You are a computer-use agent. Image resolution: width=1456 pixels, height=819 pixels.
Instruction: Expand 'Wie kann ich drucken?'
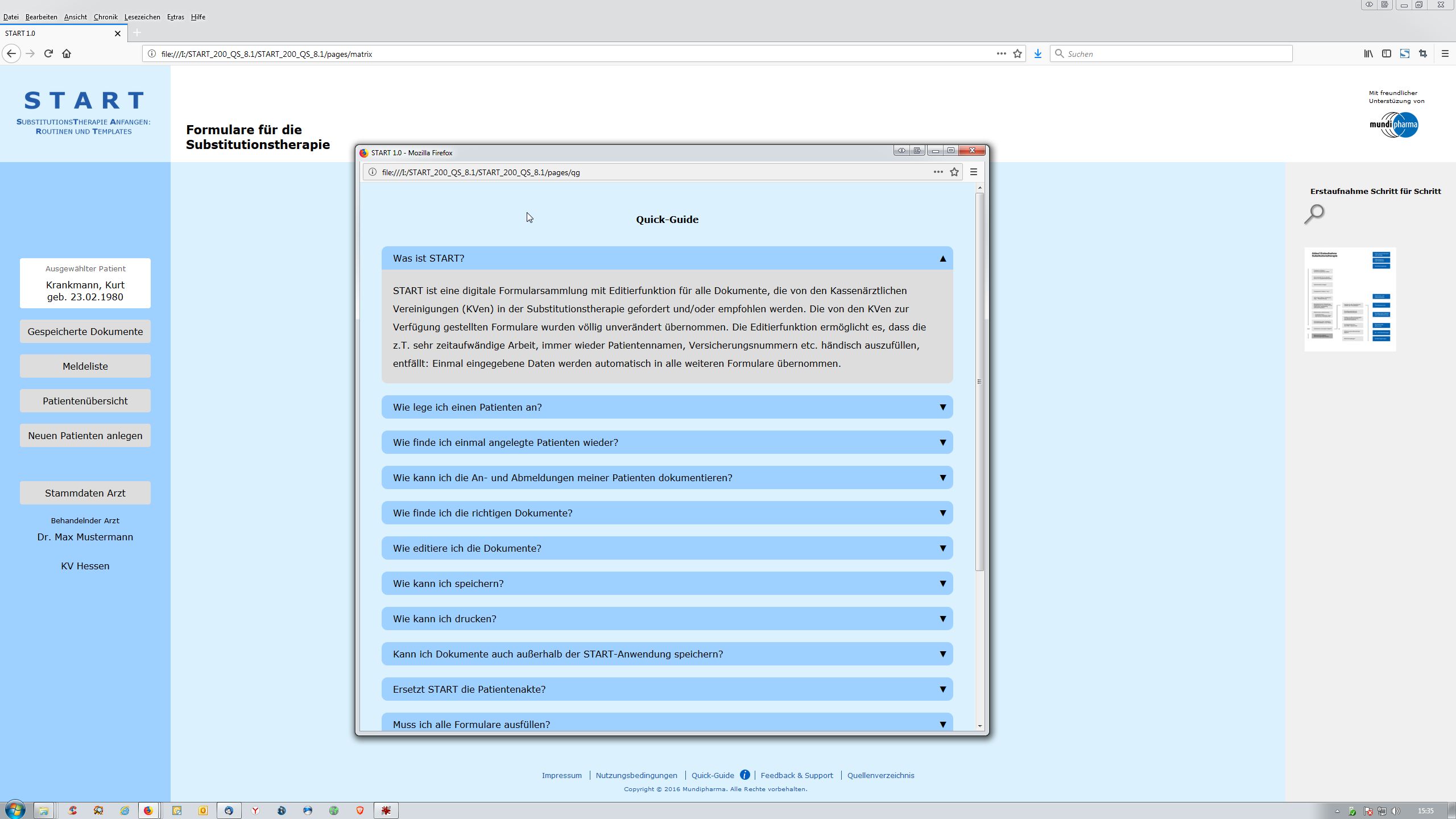click(x=667, y=619)
